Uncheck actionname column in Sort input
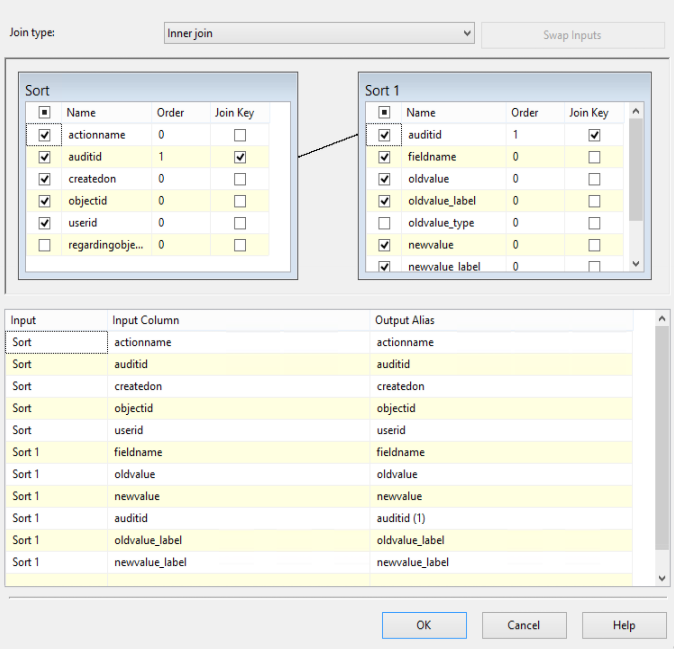This screenshot has width=674, height=649. pyautogui.click(x=44, y=135)
